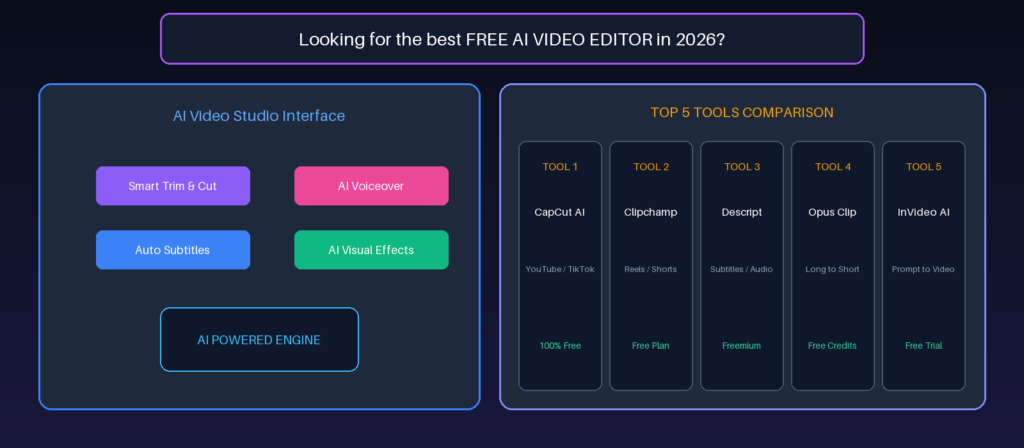Screen dimensions: 1024x448
Task: Click the Smart Trim & Cut button
Action: (173, 186)
